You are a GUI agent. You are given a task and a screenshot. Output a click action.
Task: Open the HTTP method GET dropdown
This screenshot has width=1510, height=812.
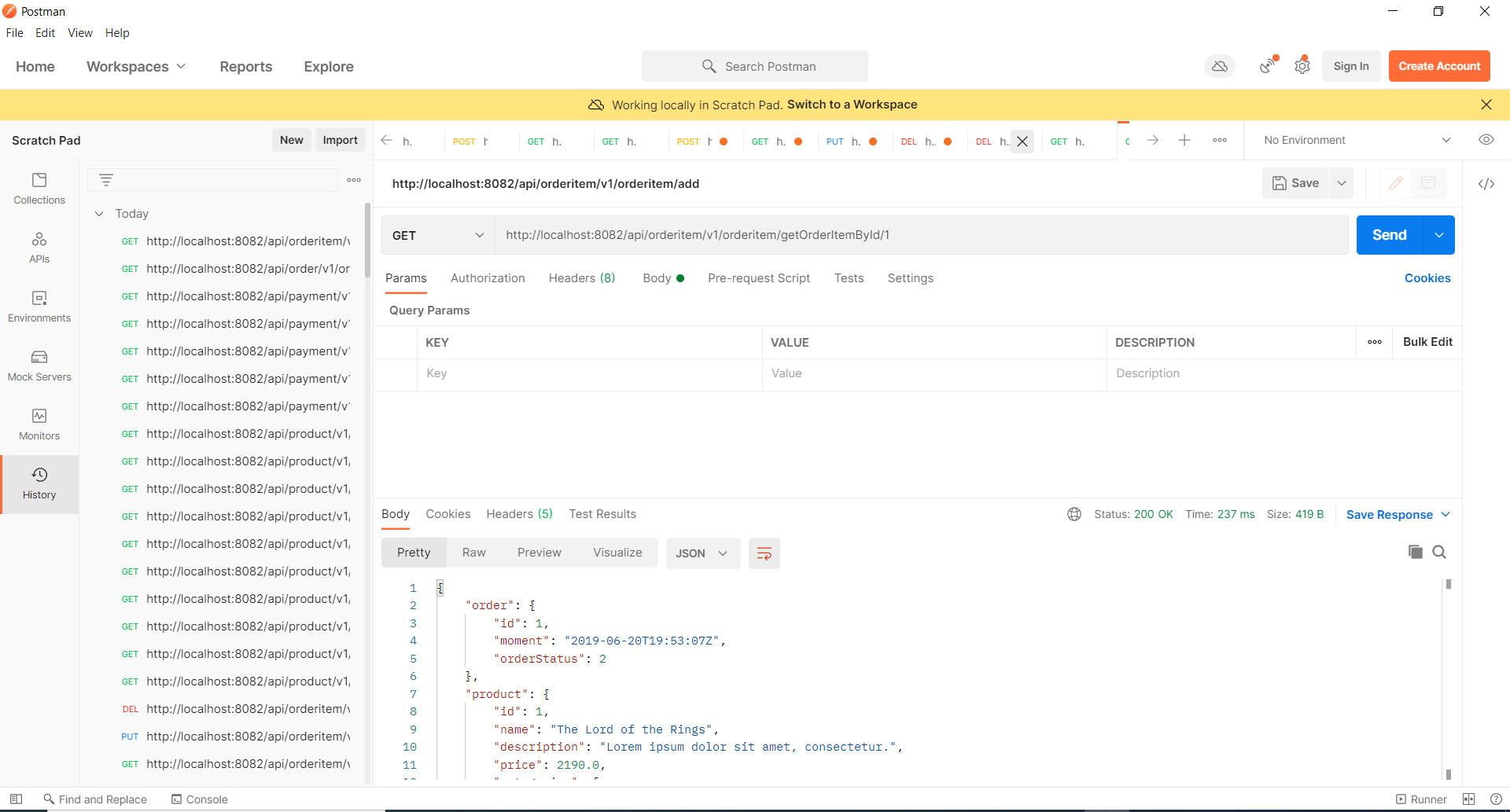(x=438, y=235)
